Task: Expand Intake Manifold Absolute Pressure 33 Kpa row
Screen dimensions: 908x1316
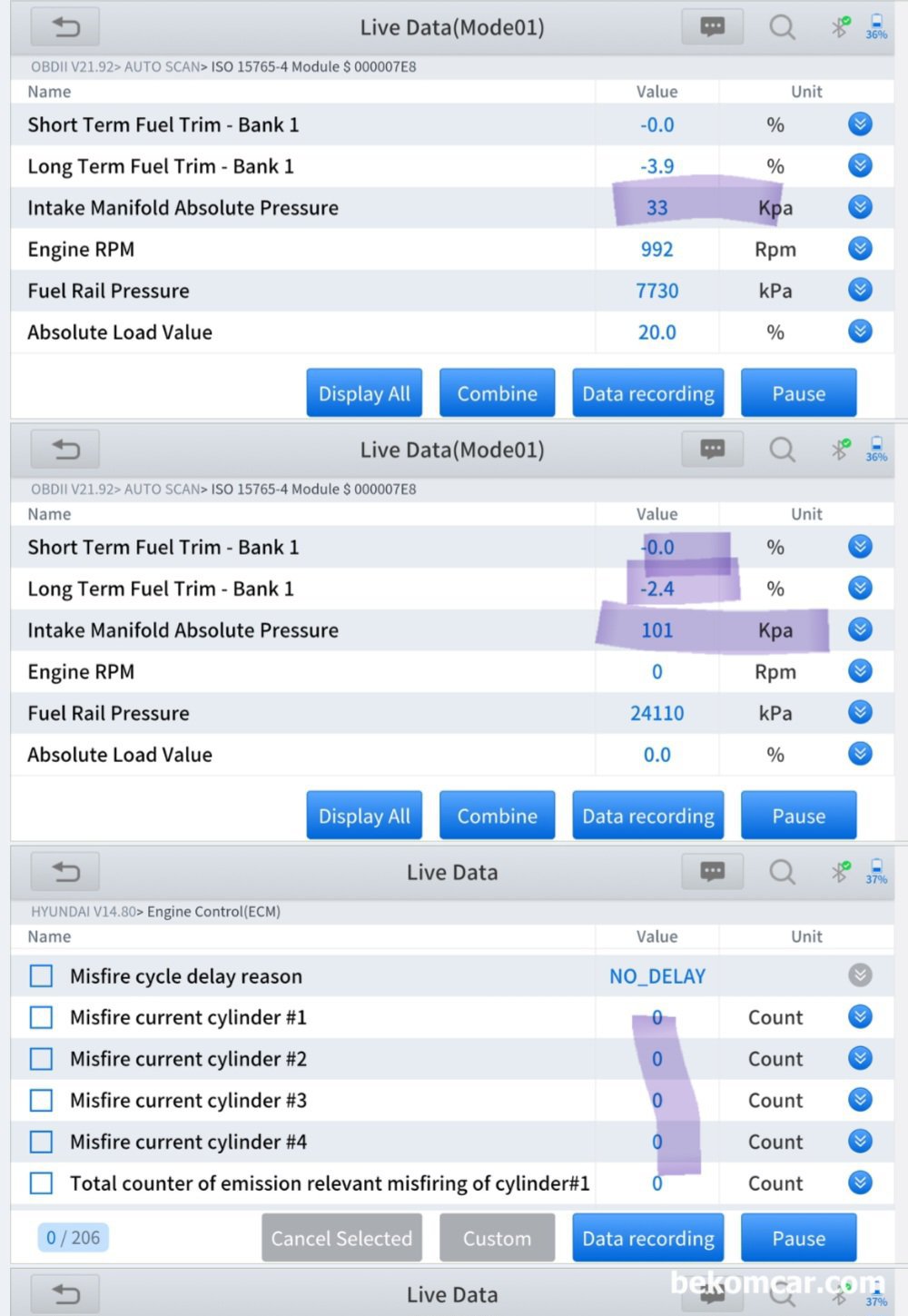Action: 860,207
